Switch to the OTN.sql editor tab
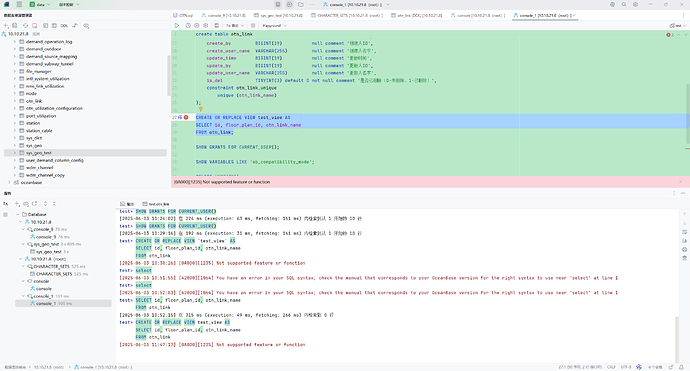This screenshot has width=690, height=371. pos(183,15)
